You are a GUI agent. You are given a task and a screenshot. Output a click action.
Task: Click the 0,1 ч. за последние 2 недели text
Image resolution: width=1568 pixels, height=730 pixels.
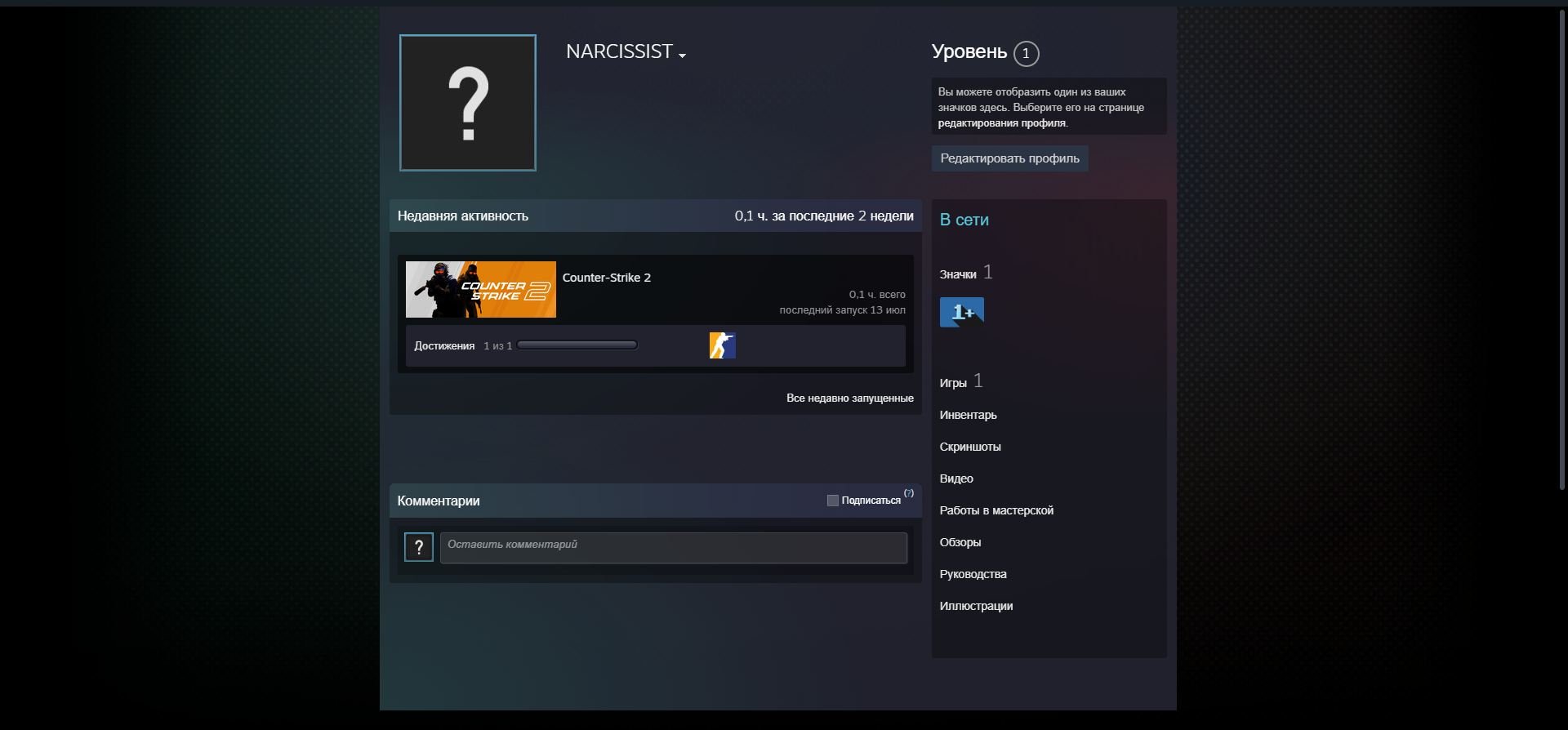click(824, 216)
